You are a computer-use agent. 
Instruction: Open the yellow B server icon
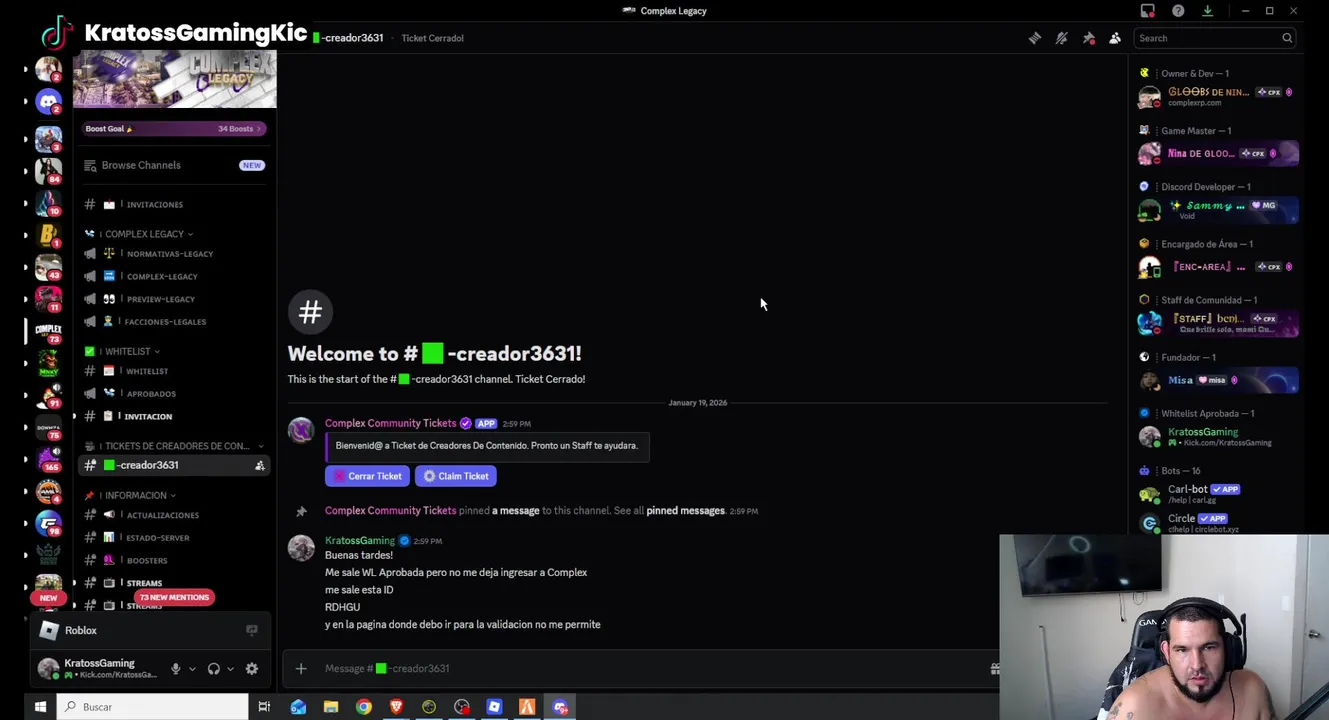[x=48, y=235]
